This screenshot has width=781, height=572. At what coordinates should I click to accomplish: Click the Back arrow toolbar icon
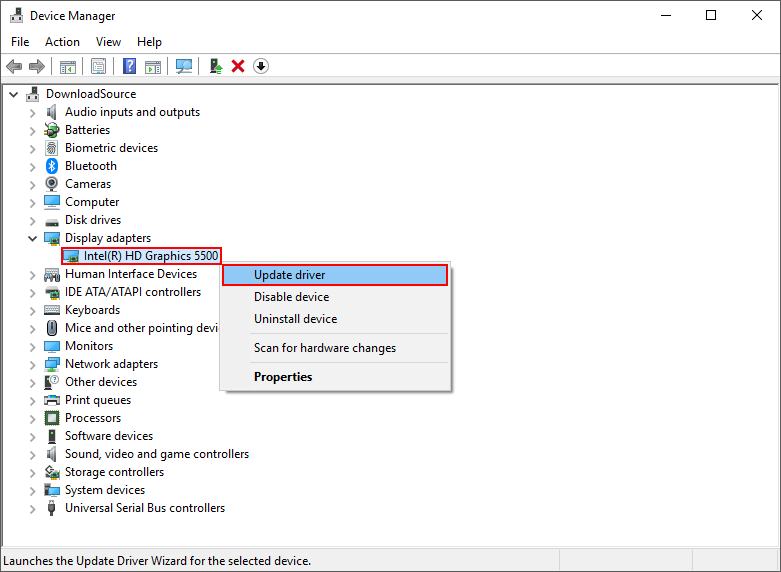coord(14,66)
